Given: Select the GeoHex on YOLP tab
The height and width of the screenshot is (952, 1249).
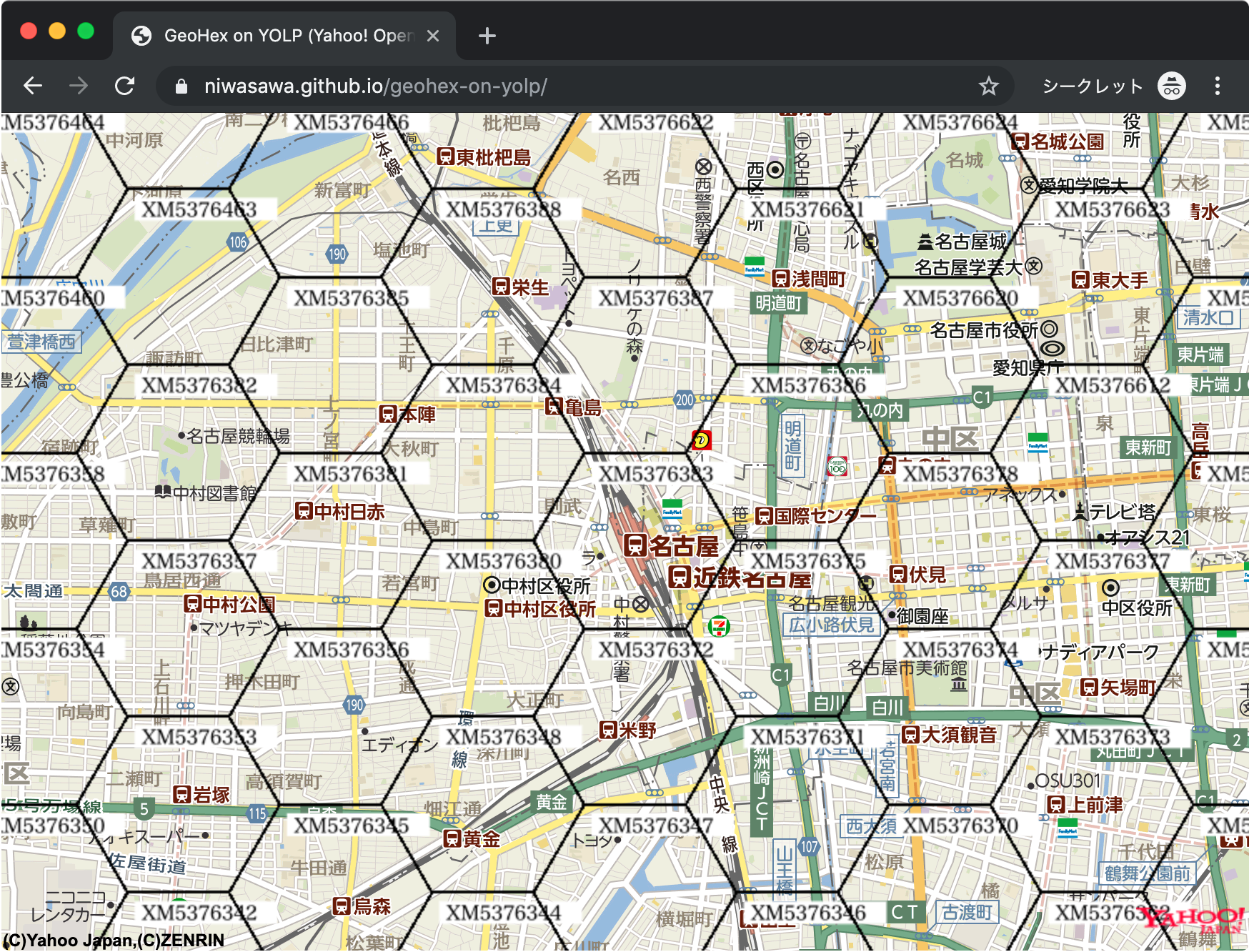Looking at the screenshot, I should tap(284, 36).
